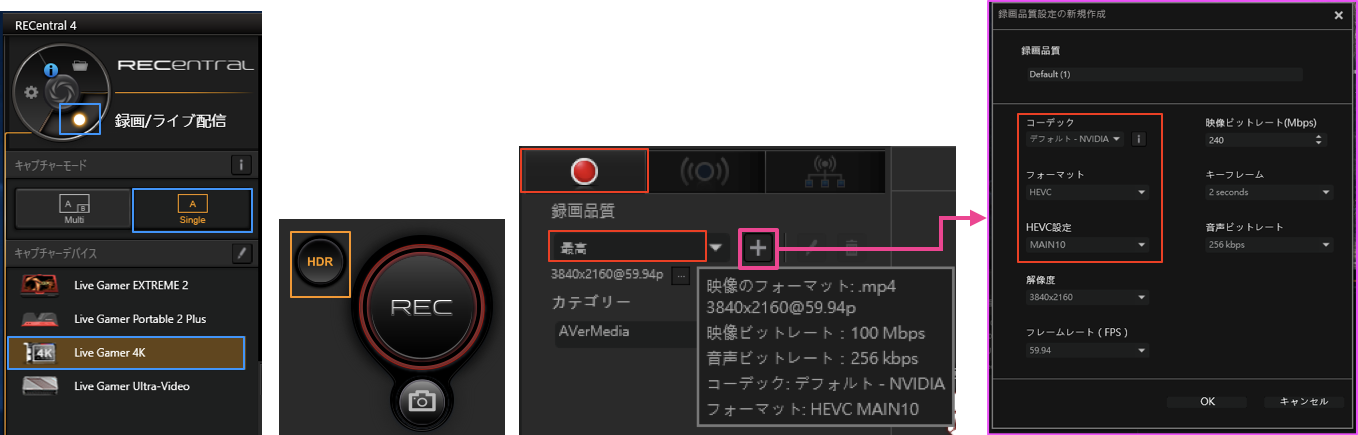Open the 解像度 3840x2160 dropdown
The image size is (1358, 435).
(x=1086, y=297)
